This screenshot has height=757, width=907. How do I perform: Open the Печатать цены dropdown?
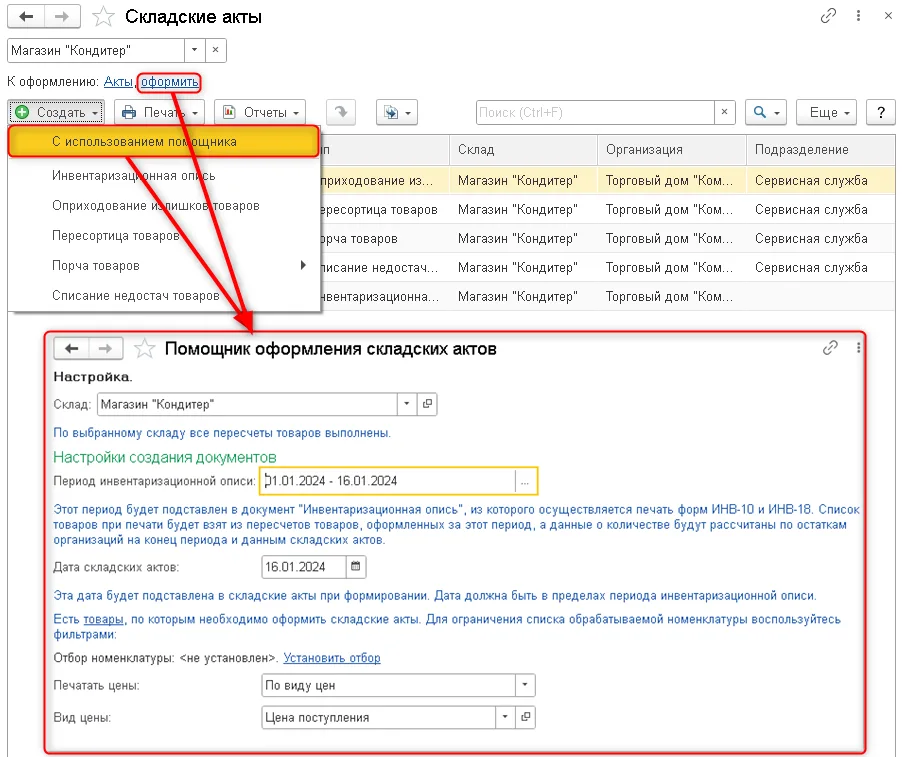click(x=525, y=685)
